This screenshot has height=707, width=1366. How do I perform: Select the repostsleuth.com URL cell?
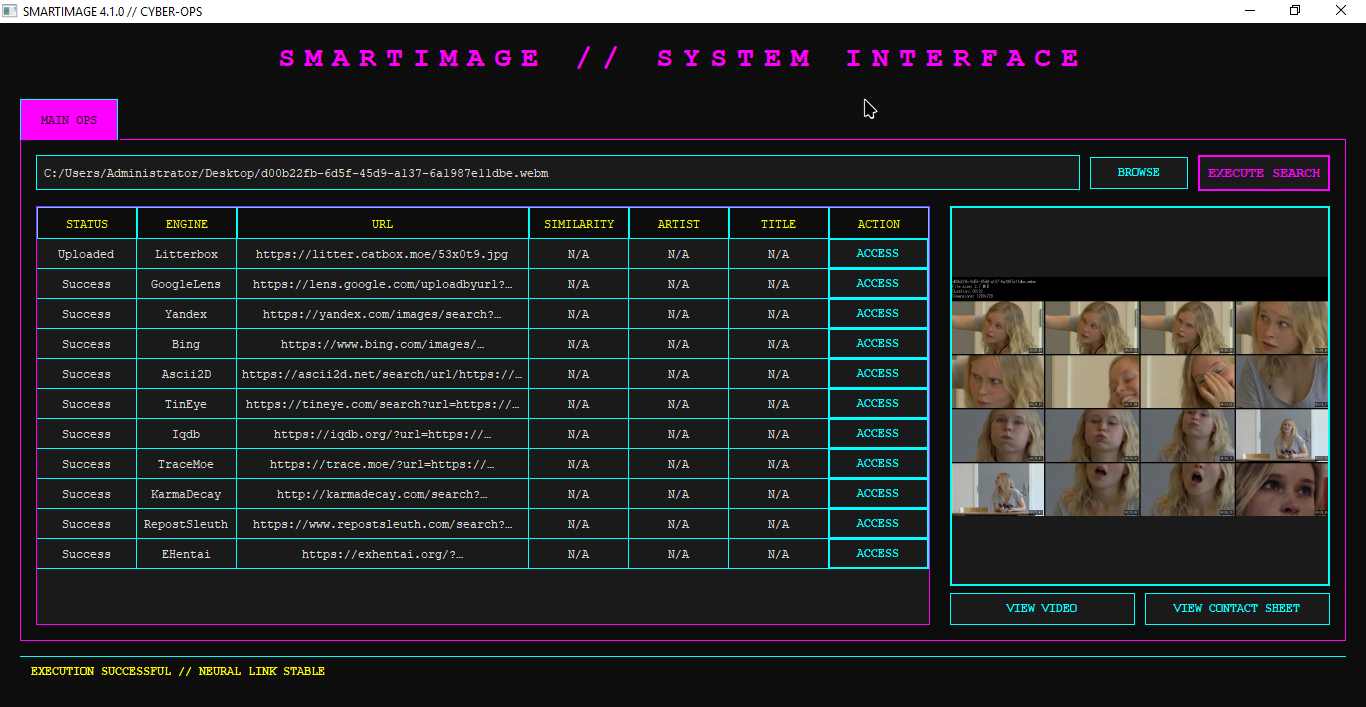pyautogui.click(x=383, y=524)
